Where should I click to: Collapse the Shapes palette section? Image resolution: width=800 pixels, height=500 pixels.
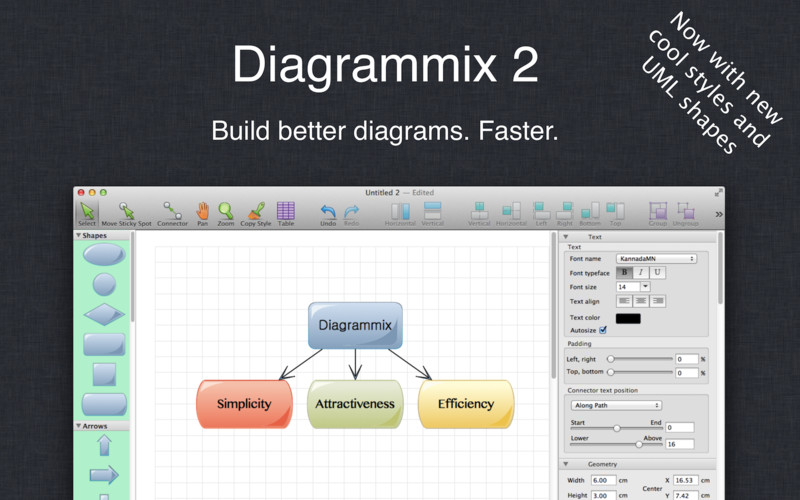tap(79, 235)
